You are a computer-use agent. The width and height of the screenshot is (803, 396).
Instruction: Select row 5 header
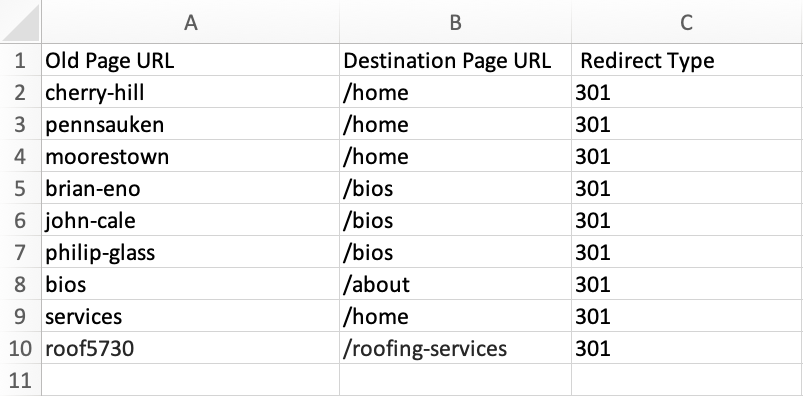(x=20, y=188)
